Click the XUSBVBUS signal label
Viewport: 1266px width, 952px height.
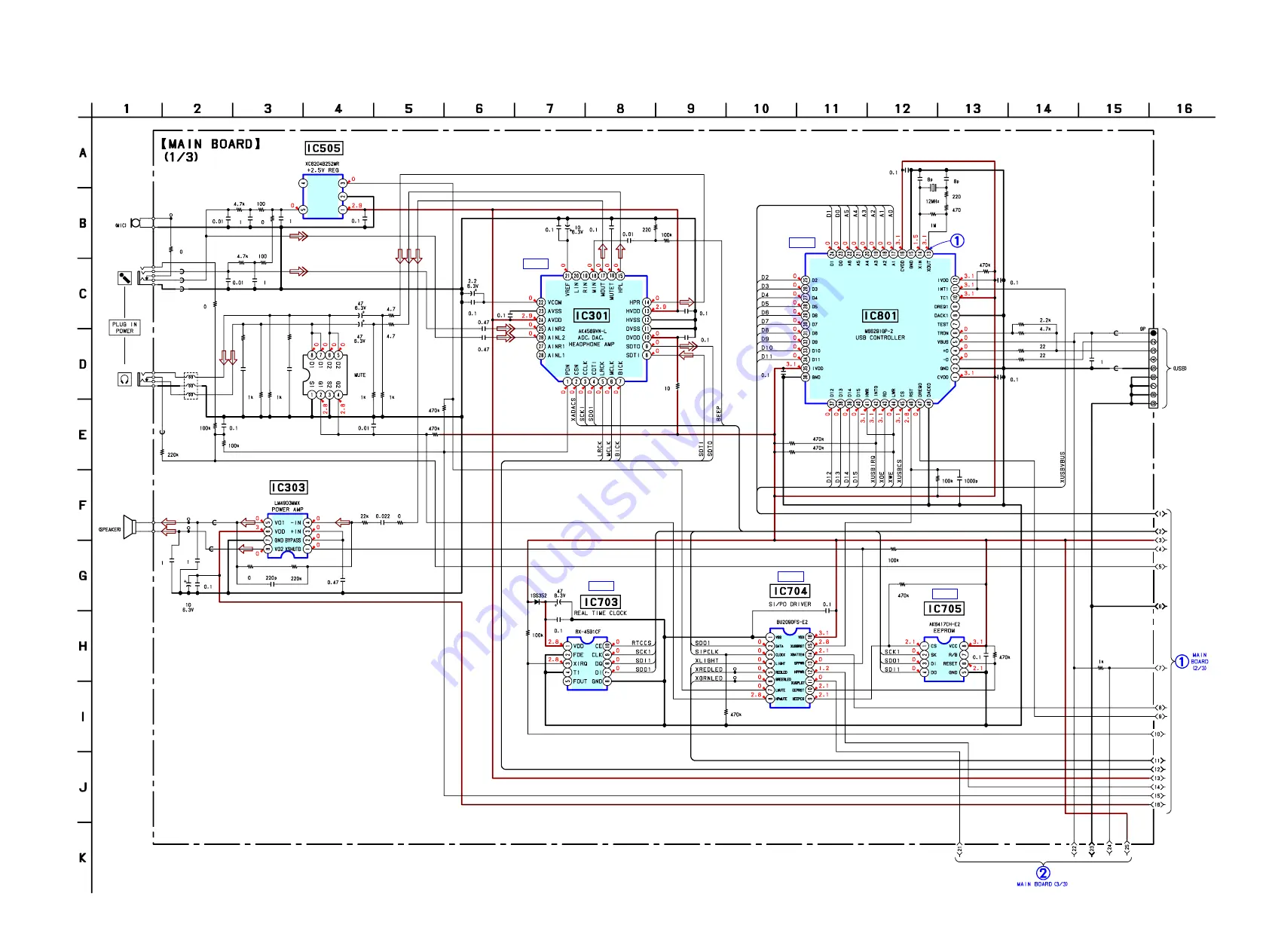point(1063,468)
